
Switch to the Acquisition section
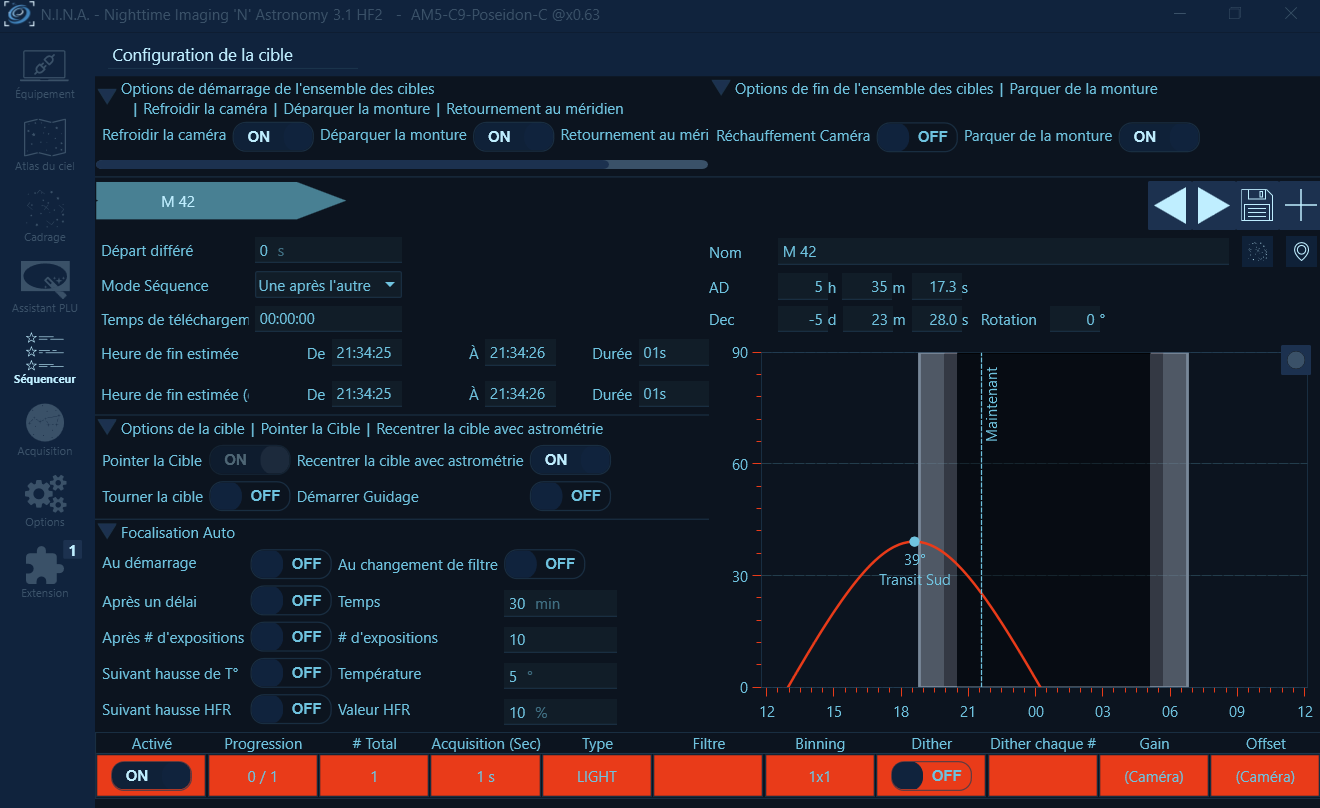click(x=45, y=431)
